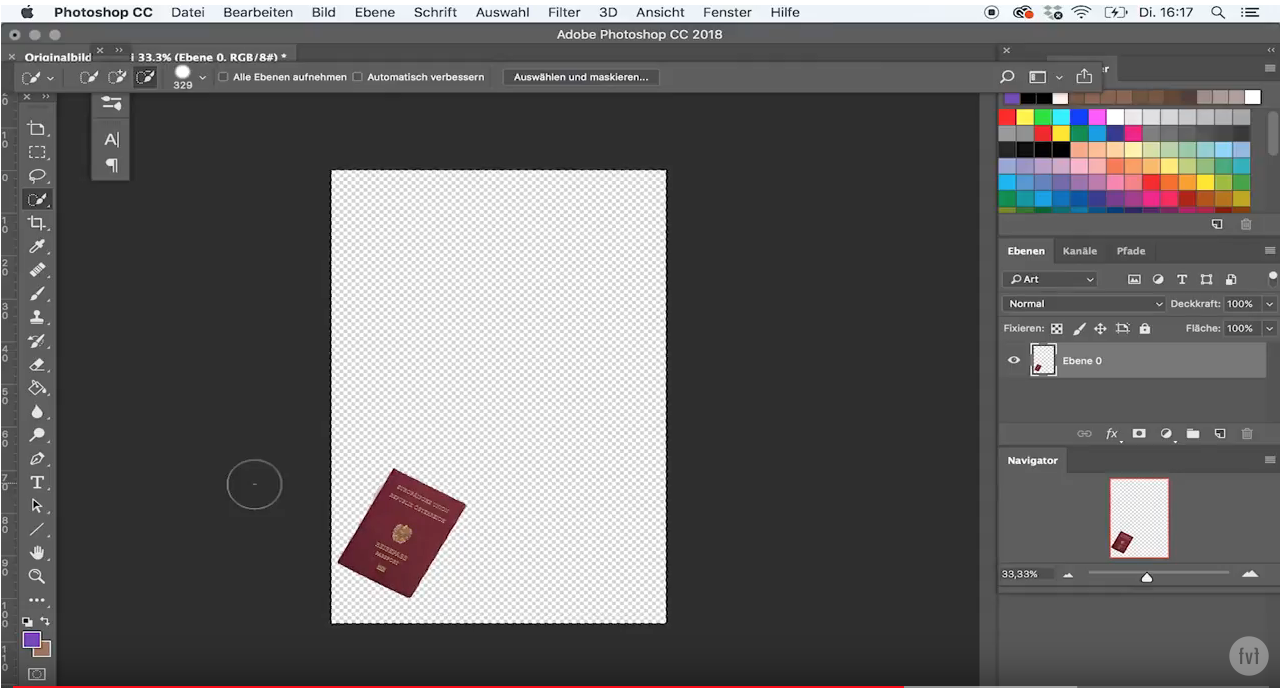Delete layer with Layers panel trash icon
1280x688 pixels.
1246,434
